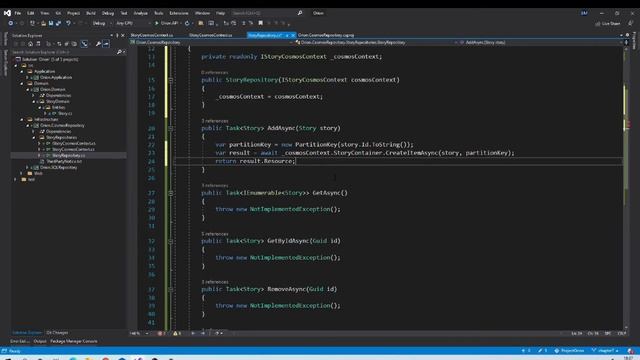
Task: Select ThirdPartyNotice.txt in Solution Explorer
Action: click(x=64, y=161)
